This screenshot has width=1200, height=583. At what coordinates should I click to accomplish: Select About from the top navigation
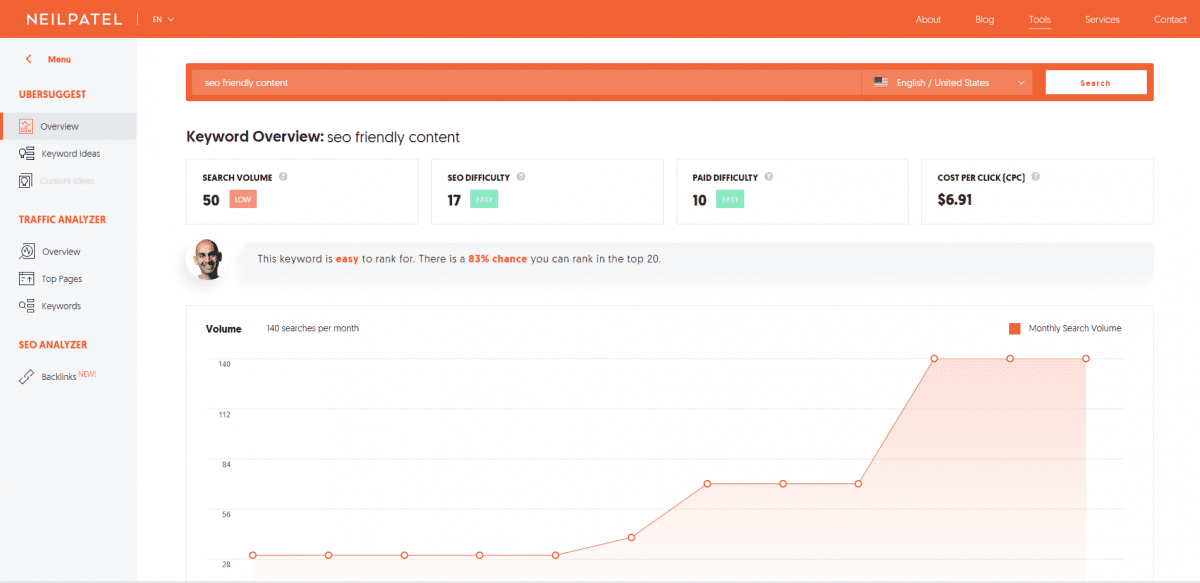click(x=928, y=19)
